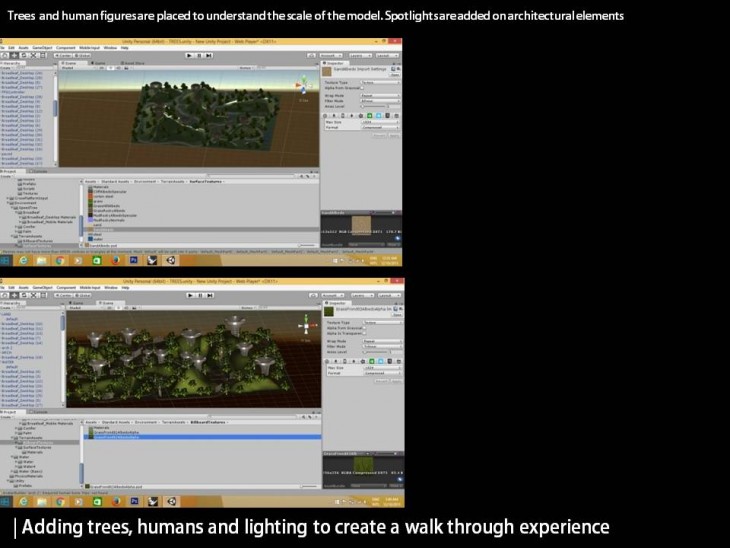
Task: Open Chrome from the lower Windows taskbar
Action: (59, 501)
